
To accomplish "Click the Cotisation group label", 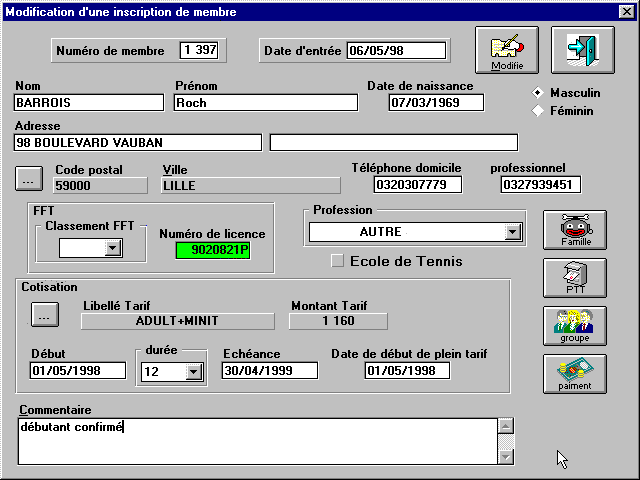I will coord(49,287).
